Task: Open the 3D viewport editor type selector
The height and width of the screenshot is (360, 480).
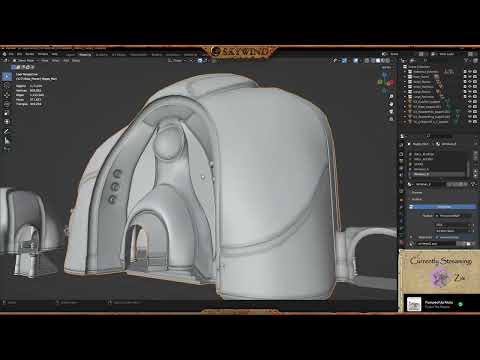Action: pos(5,61)
